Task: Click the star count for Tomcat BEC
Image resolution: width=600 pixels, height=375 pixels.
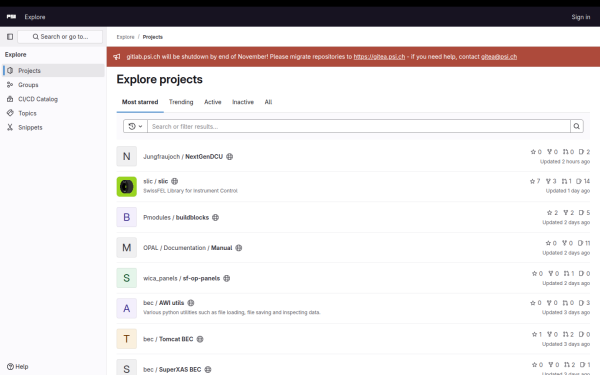Action: [537, 334]
